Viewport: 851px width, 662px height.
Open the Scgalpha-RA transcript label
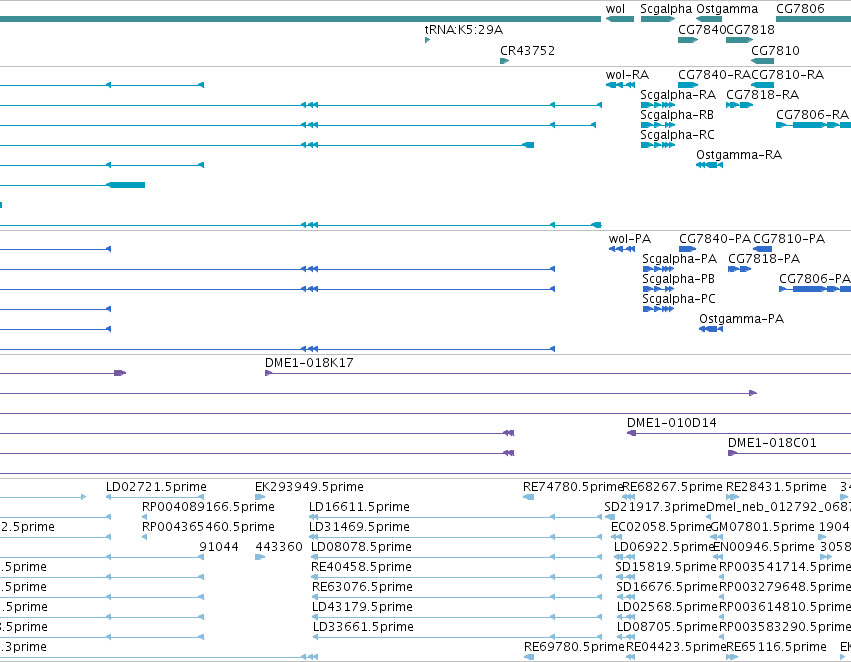point(678,95)
